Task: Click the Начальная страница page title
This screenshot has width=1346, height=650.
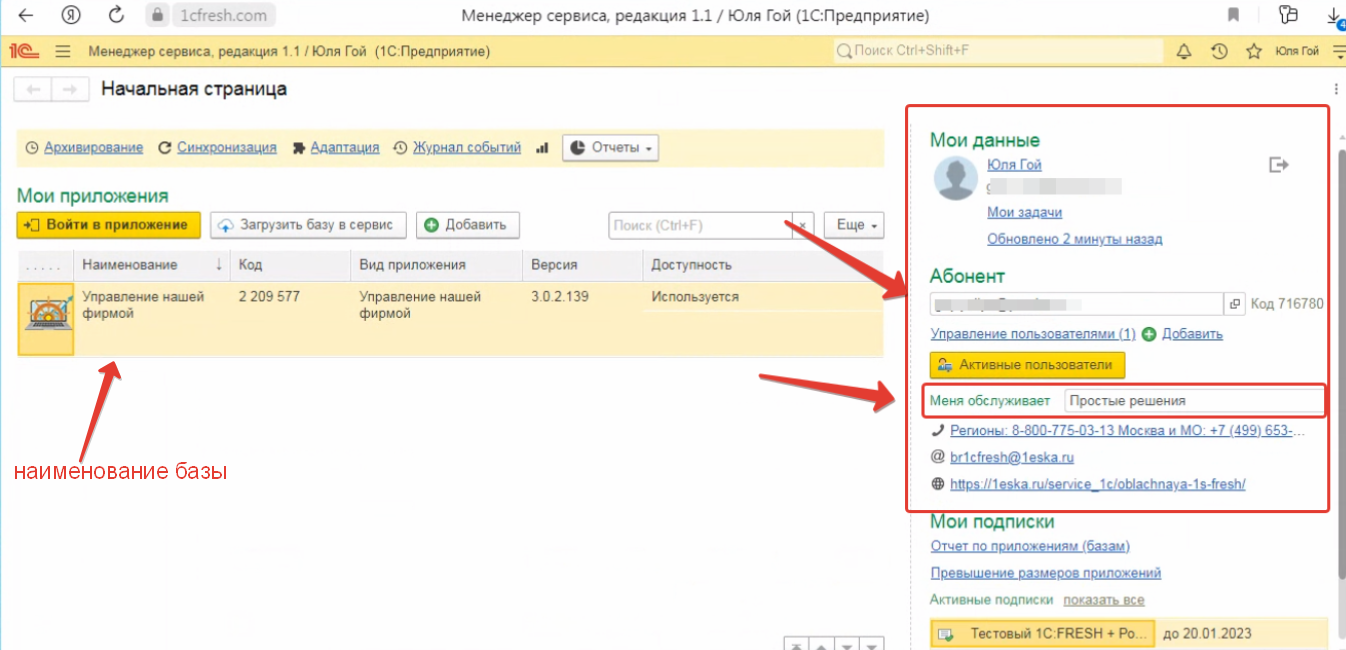Action: [194, 89]
